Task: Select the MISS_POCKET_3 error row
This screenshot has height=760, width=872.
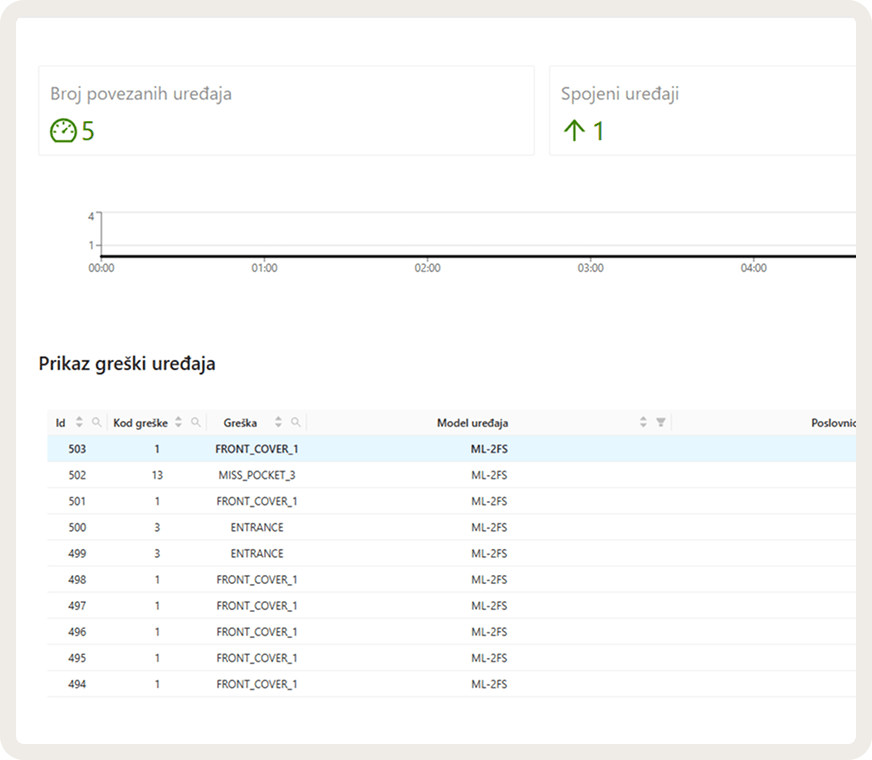Action: coord(452,475)
